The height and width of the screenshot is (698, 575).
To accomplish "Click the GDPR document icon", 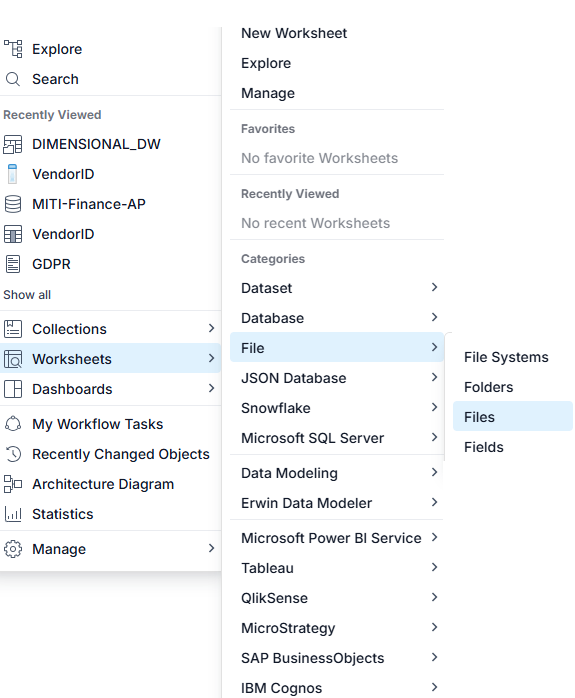I will click(13, 264).
